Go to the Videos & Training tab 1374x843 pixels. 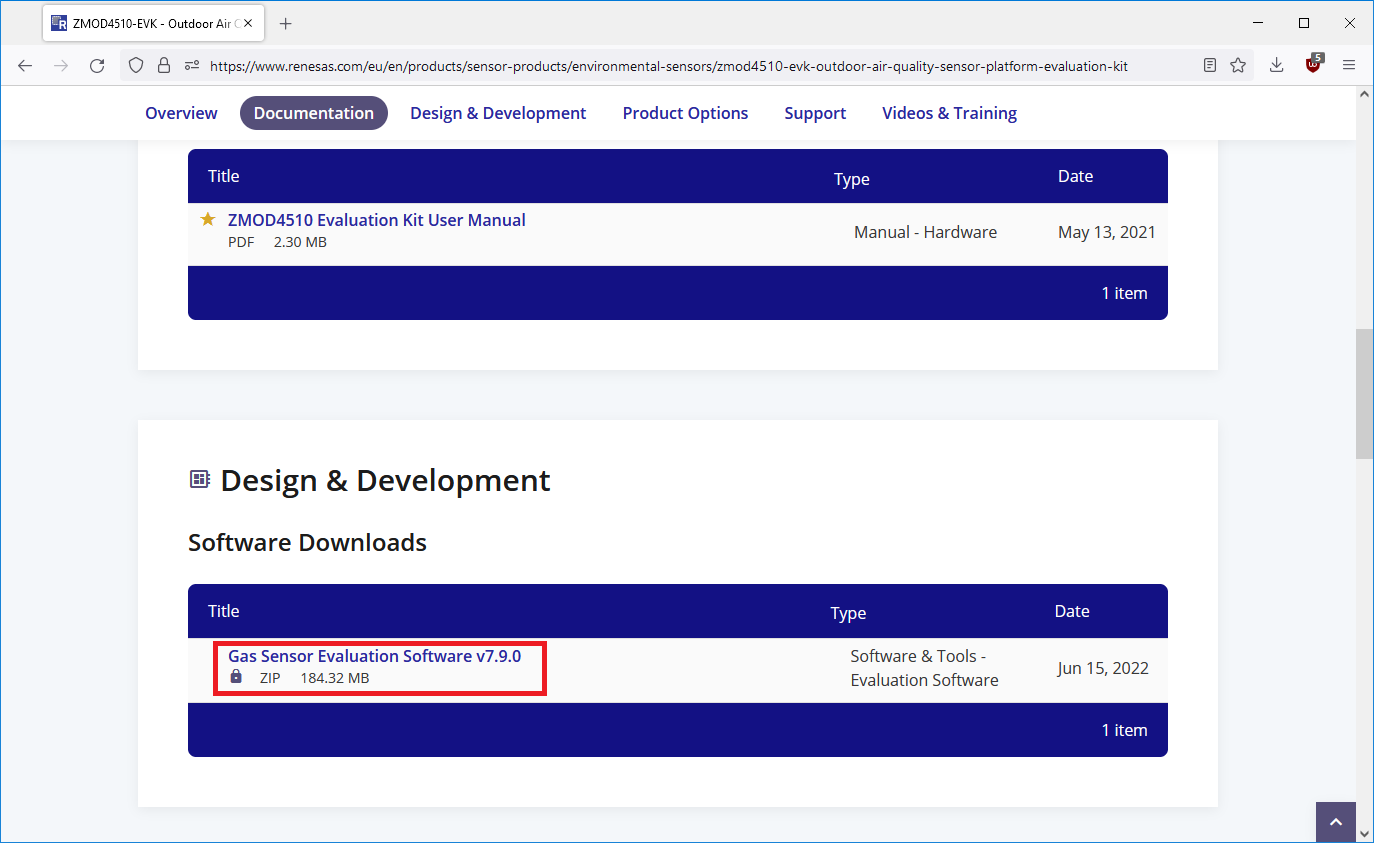(x=949, y=113)
